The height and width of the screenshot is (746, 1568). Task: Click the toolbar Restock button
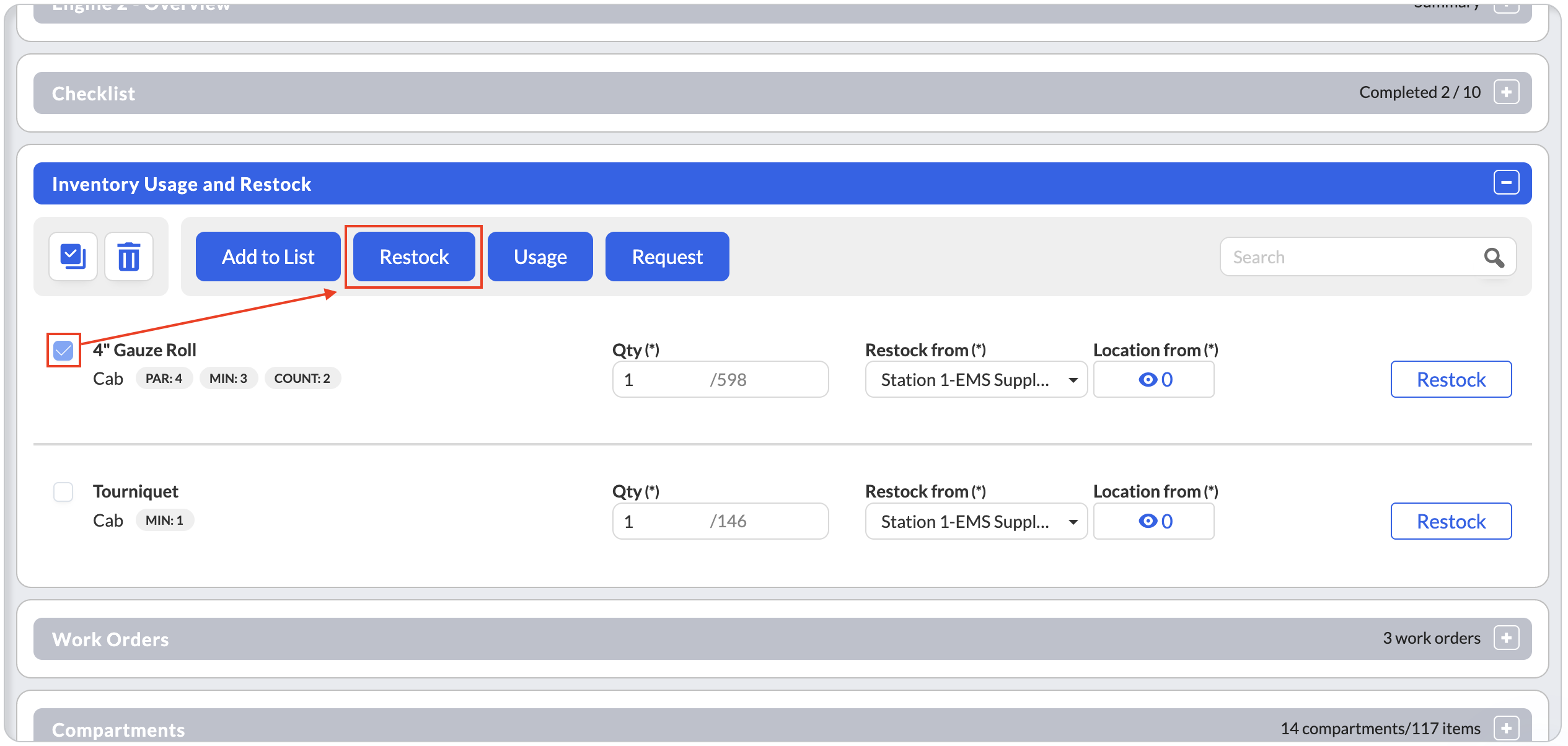[414, 257]
